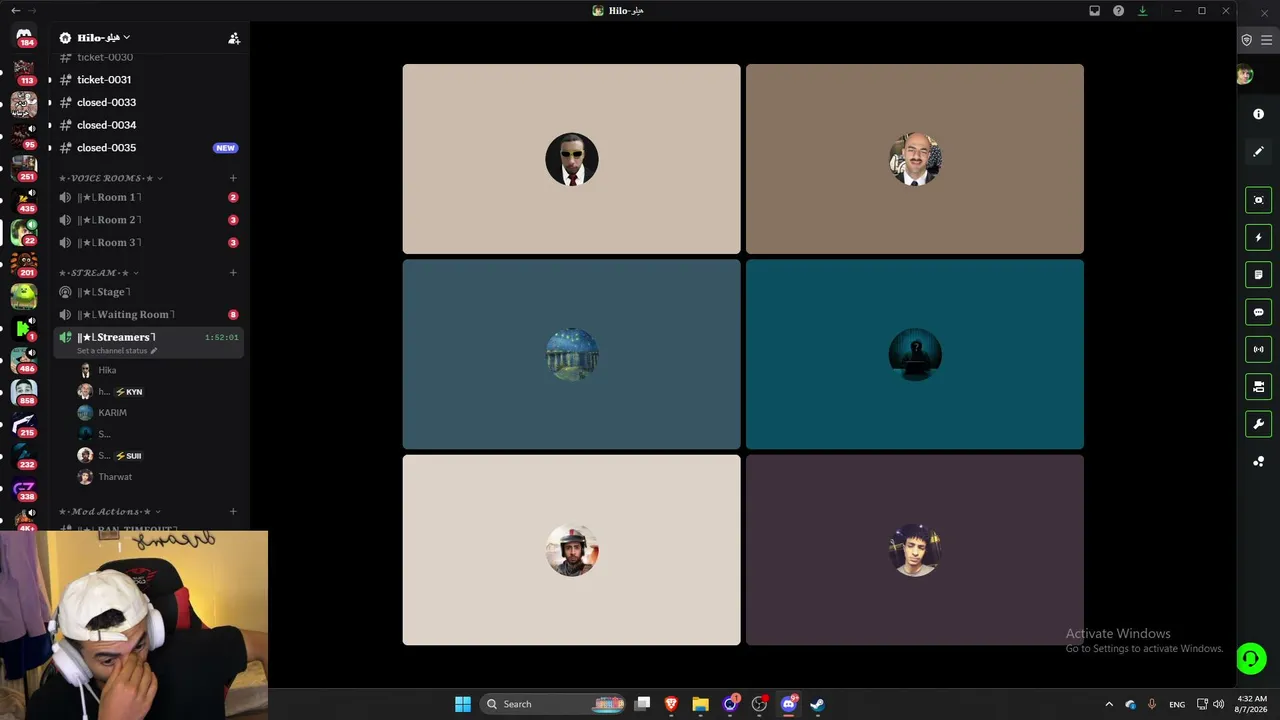
Task: Open Discord help icon in title bar
Action: point(1119,11)
